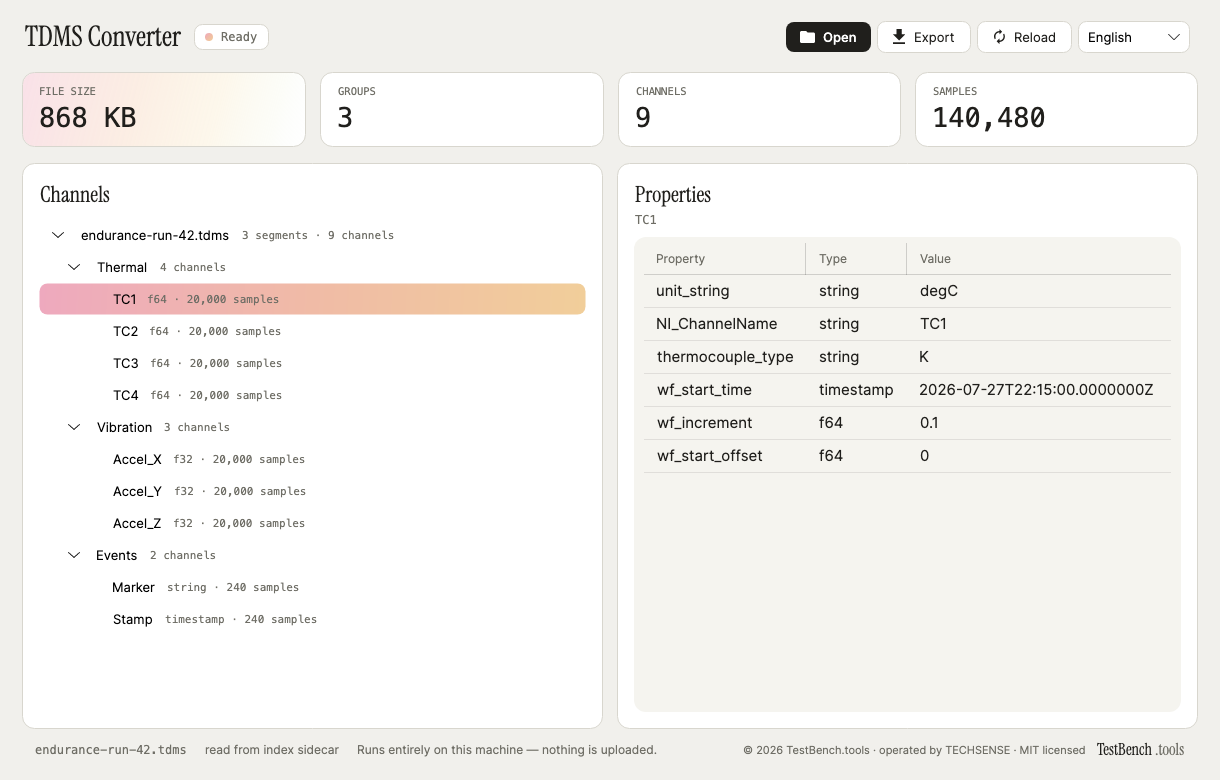Collapse the Vibration group chevron

coord(74,427)
